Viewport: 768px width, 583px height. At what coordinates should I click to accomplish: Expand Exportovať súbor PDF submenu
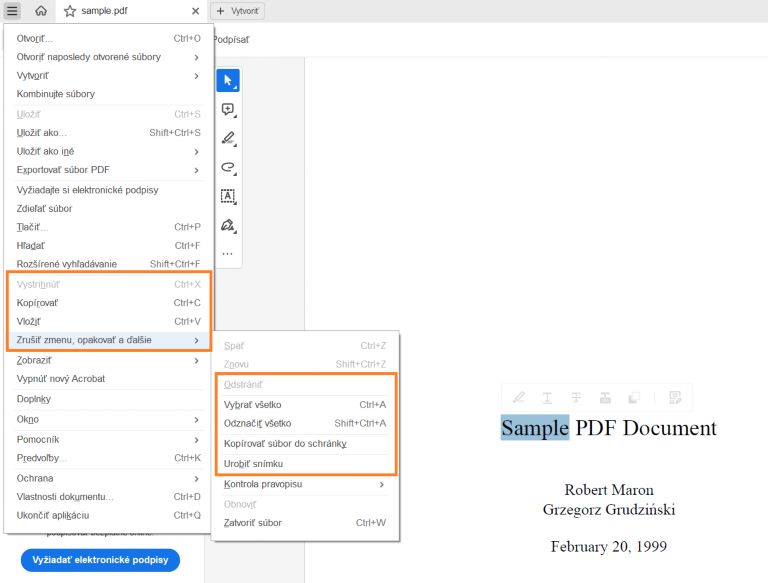[x=108, y=170]
